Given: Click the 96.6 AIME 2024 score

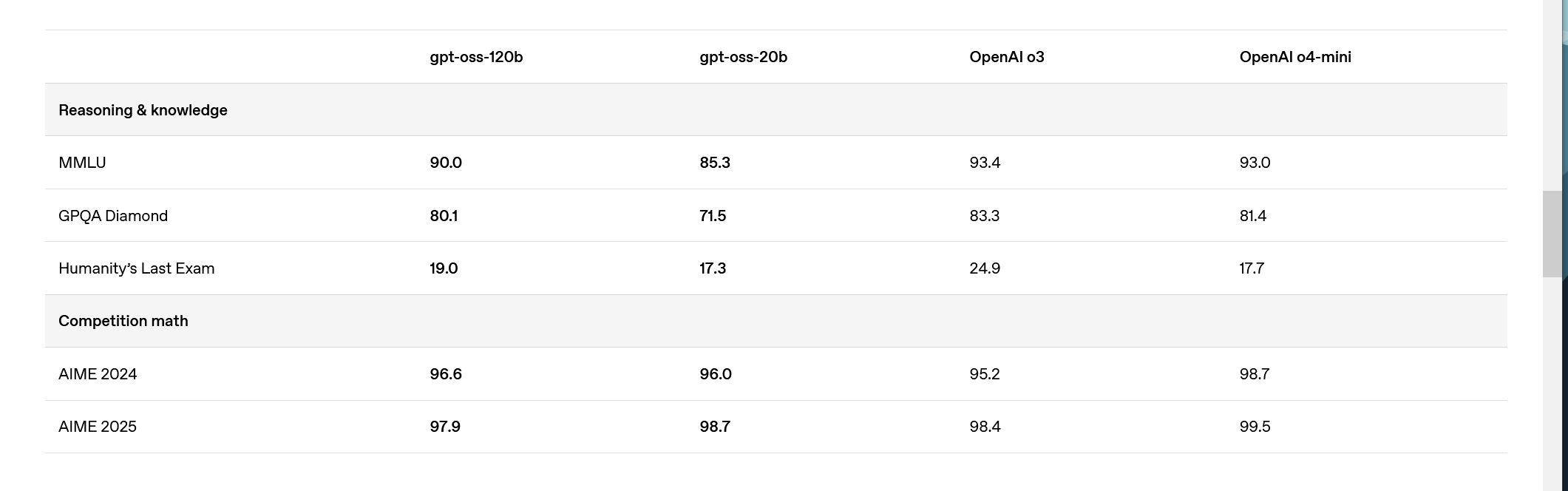Looking at the screenshot, I should click(446, 374).
